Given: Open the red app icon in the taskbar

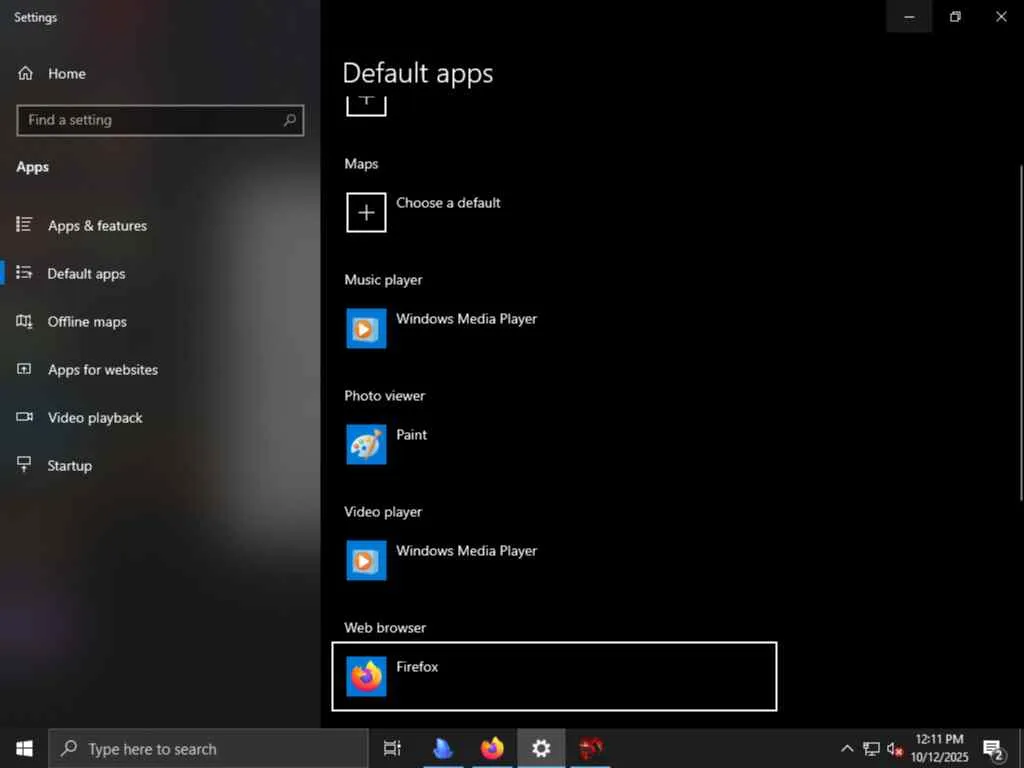Looking at the screenshot, I should pos(590,748).
